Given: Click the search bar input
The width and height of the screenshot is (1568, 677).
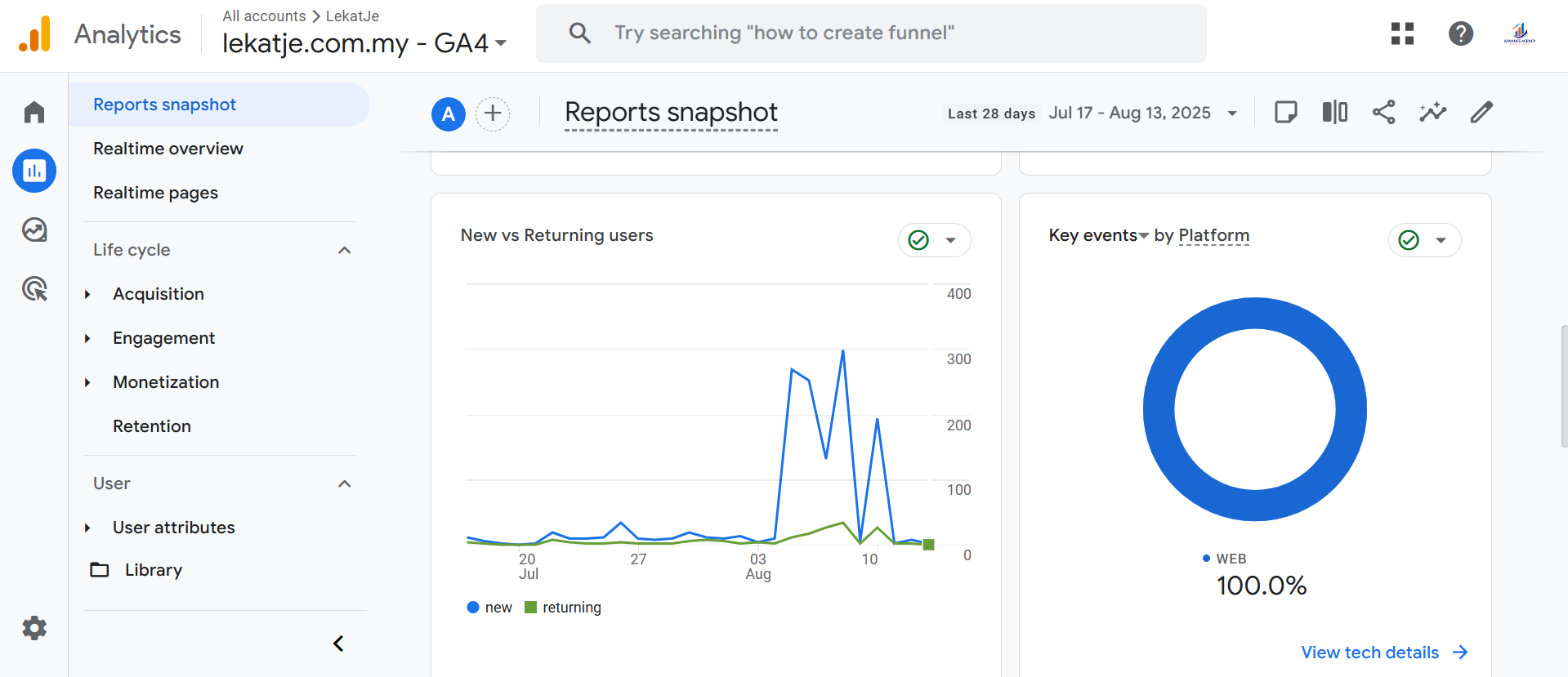Looking at the screenshot, I should coord(870,33).
